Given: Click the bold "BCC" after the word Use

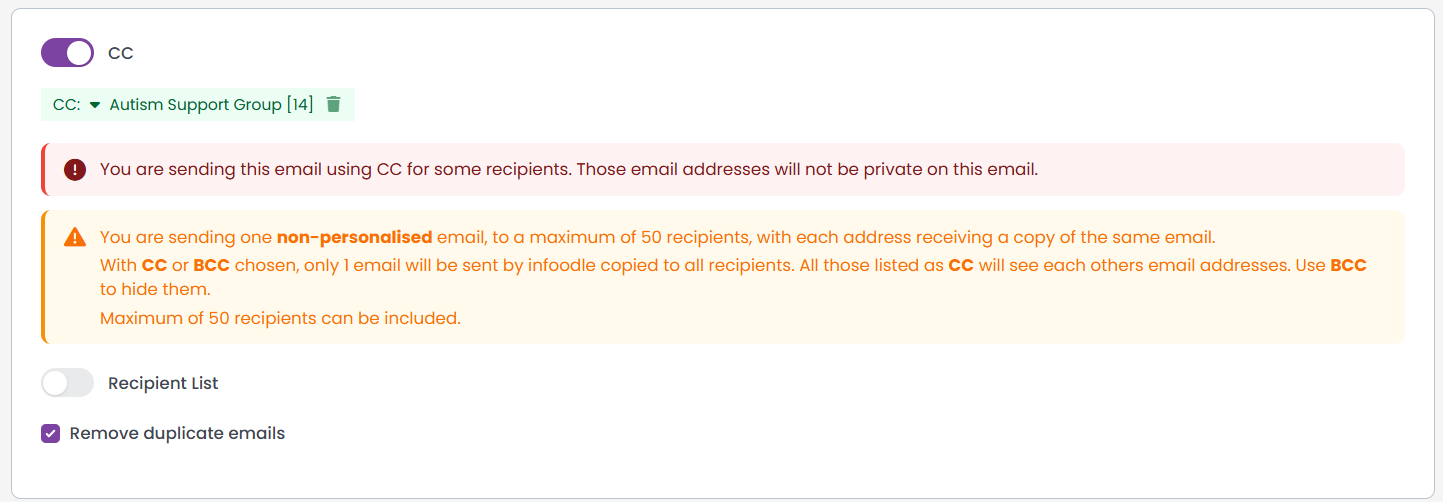Looking at the screenshot, I should (1348, 266).
